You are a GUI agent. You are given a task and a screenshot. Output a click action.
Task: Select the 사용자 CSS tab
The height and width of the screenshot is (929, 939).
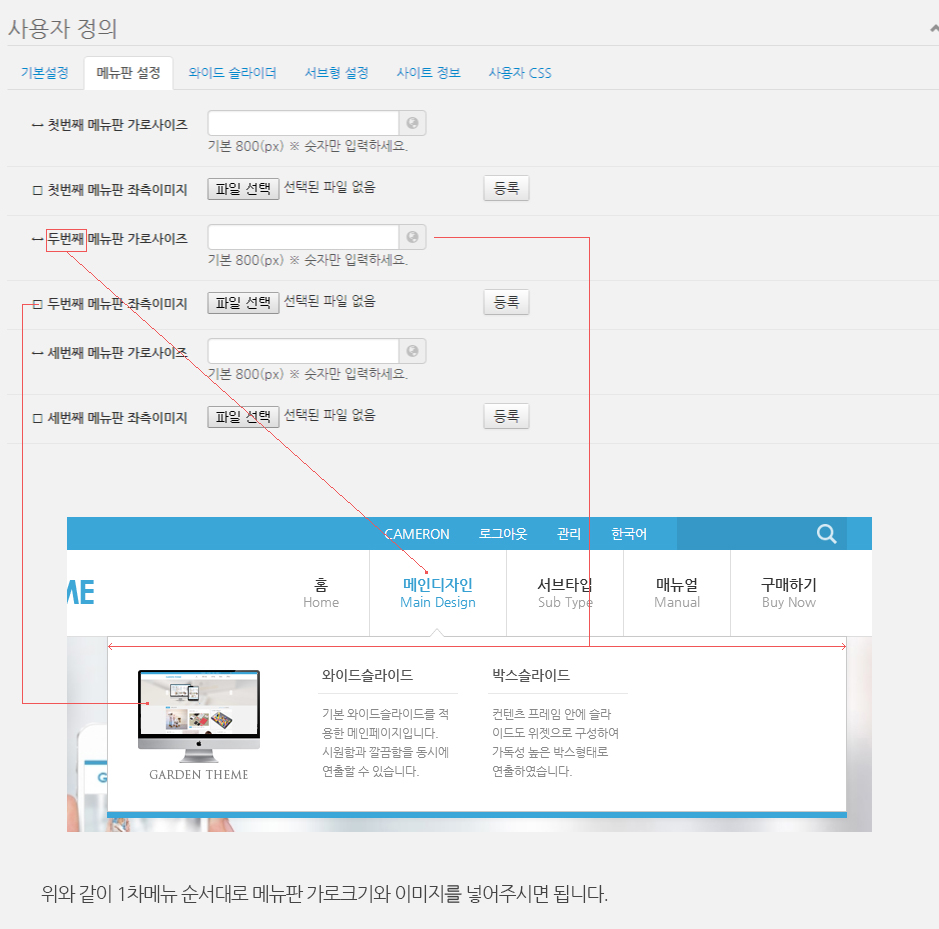519,73
